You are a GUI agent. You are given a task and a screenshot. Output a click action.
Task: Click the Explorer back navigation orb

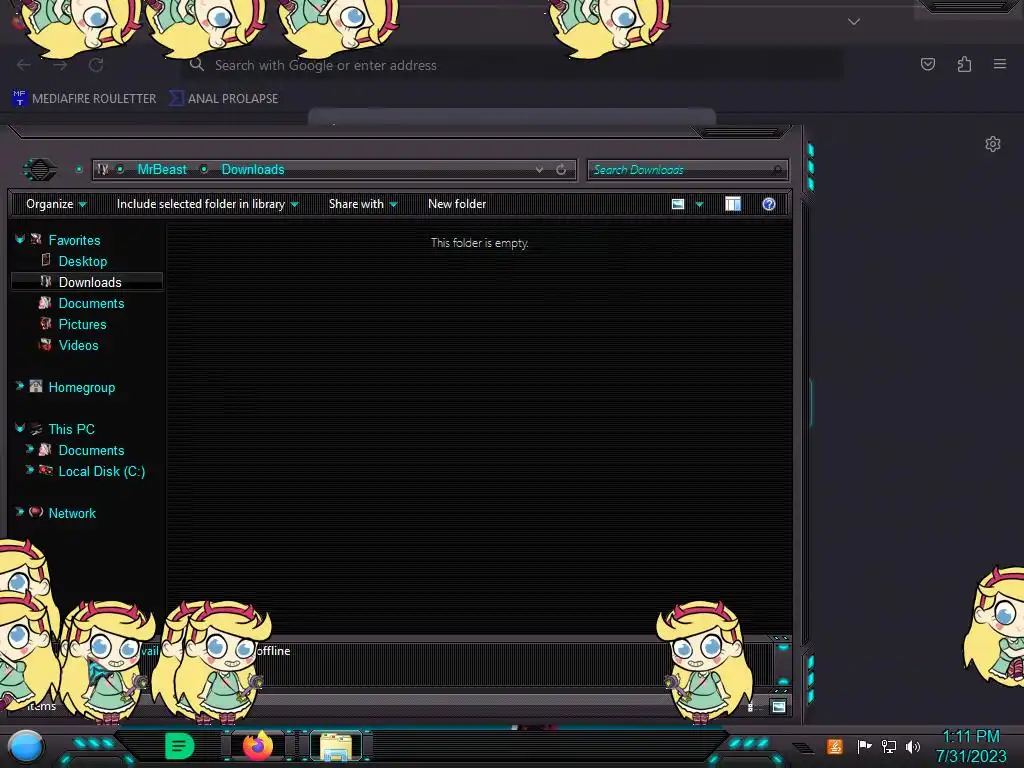pos(40,170)
